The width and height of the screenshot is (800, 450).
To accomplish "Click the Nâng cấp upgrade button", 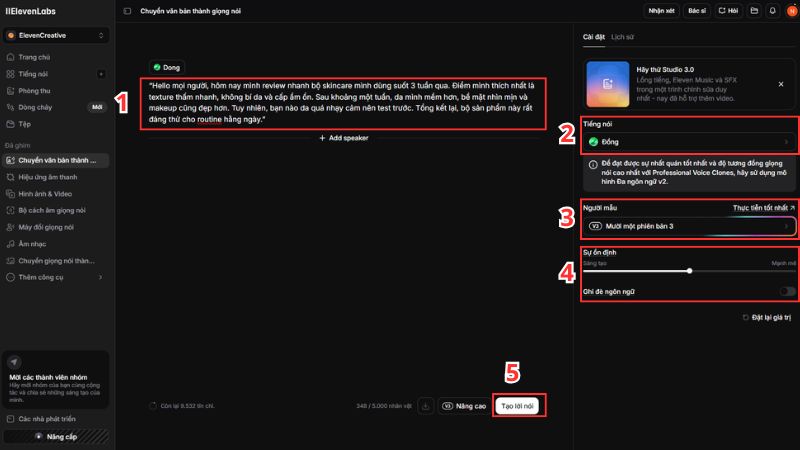I will [56, 437].
